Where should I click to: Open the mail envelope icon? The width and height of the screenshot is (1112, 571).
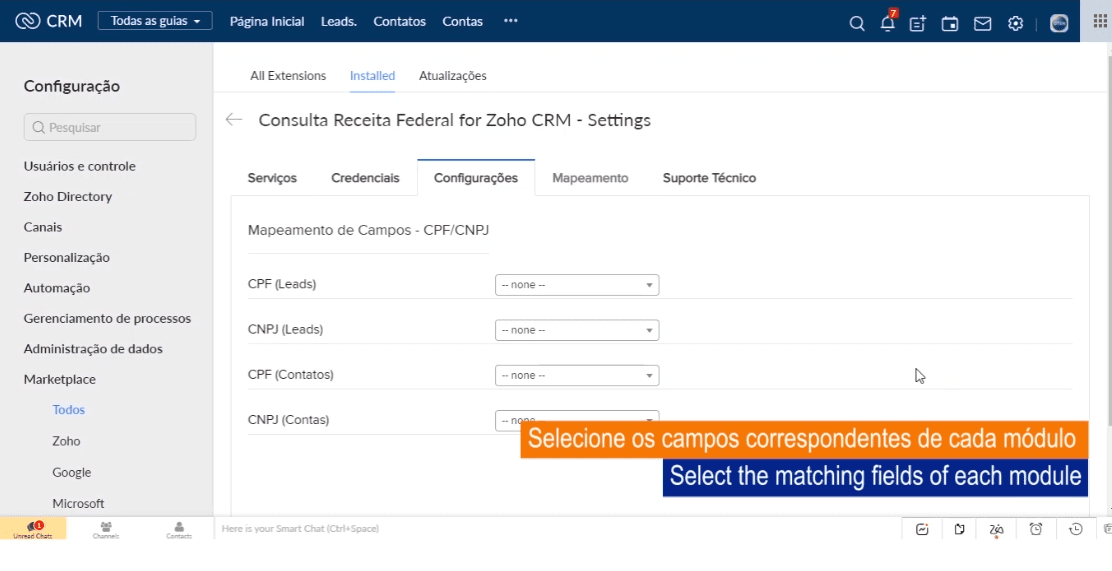982,24
